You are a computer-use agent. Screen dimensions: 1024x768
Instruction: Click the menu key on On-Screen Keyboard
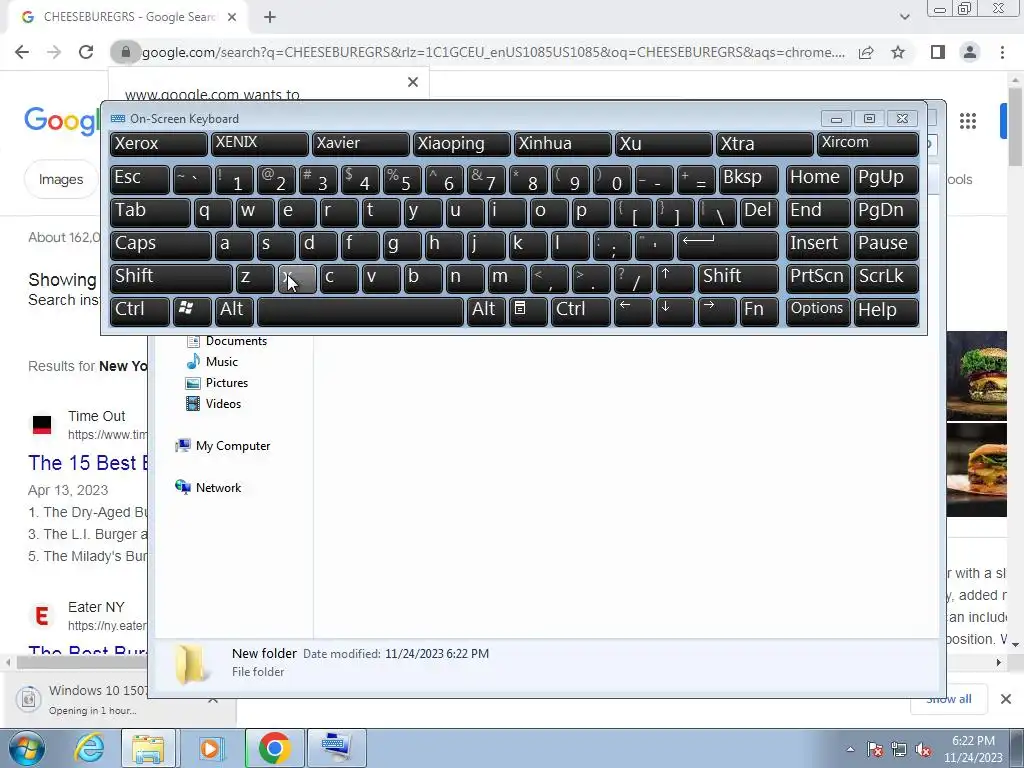tap(528, 311)
